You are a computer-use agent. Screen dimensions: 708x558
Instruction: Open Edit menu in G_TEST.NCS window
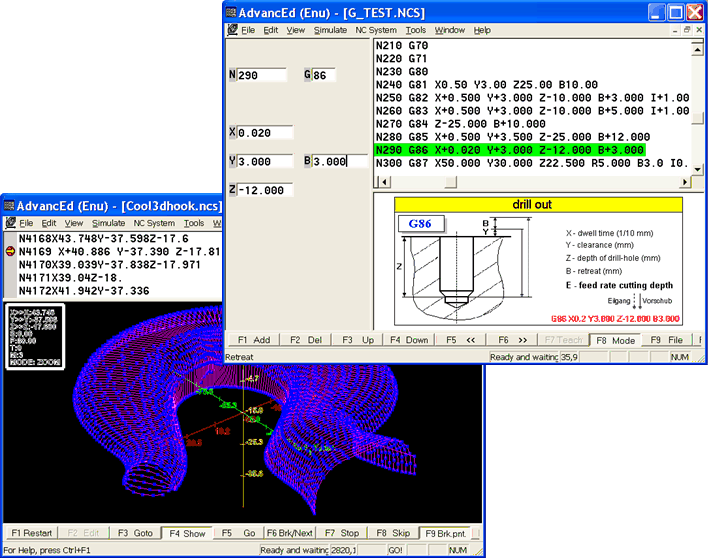click(x=271, y=30)
